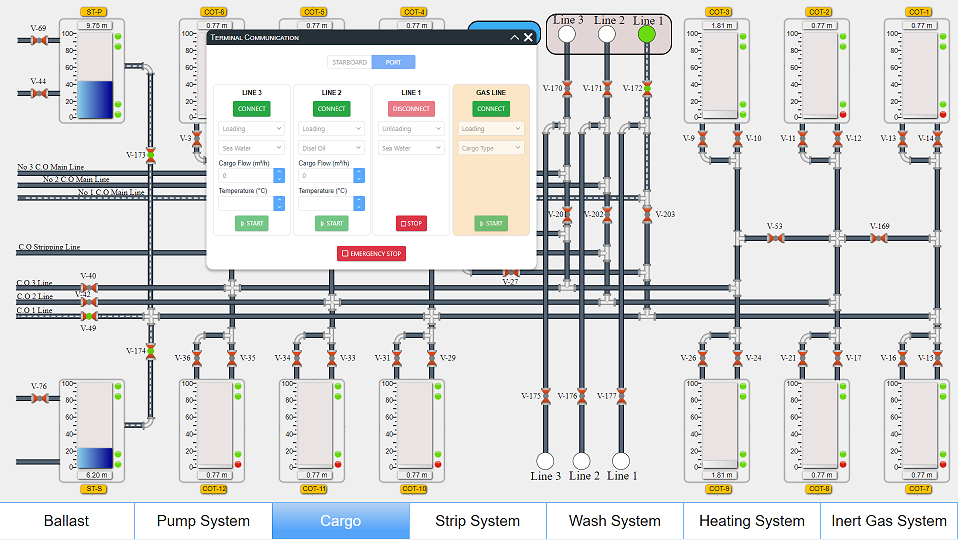Toggle valve V-29 above COT-10
Viewport: 958px width, 540px height.
(432, 358)
